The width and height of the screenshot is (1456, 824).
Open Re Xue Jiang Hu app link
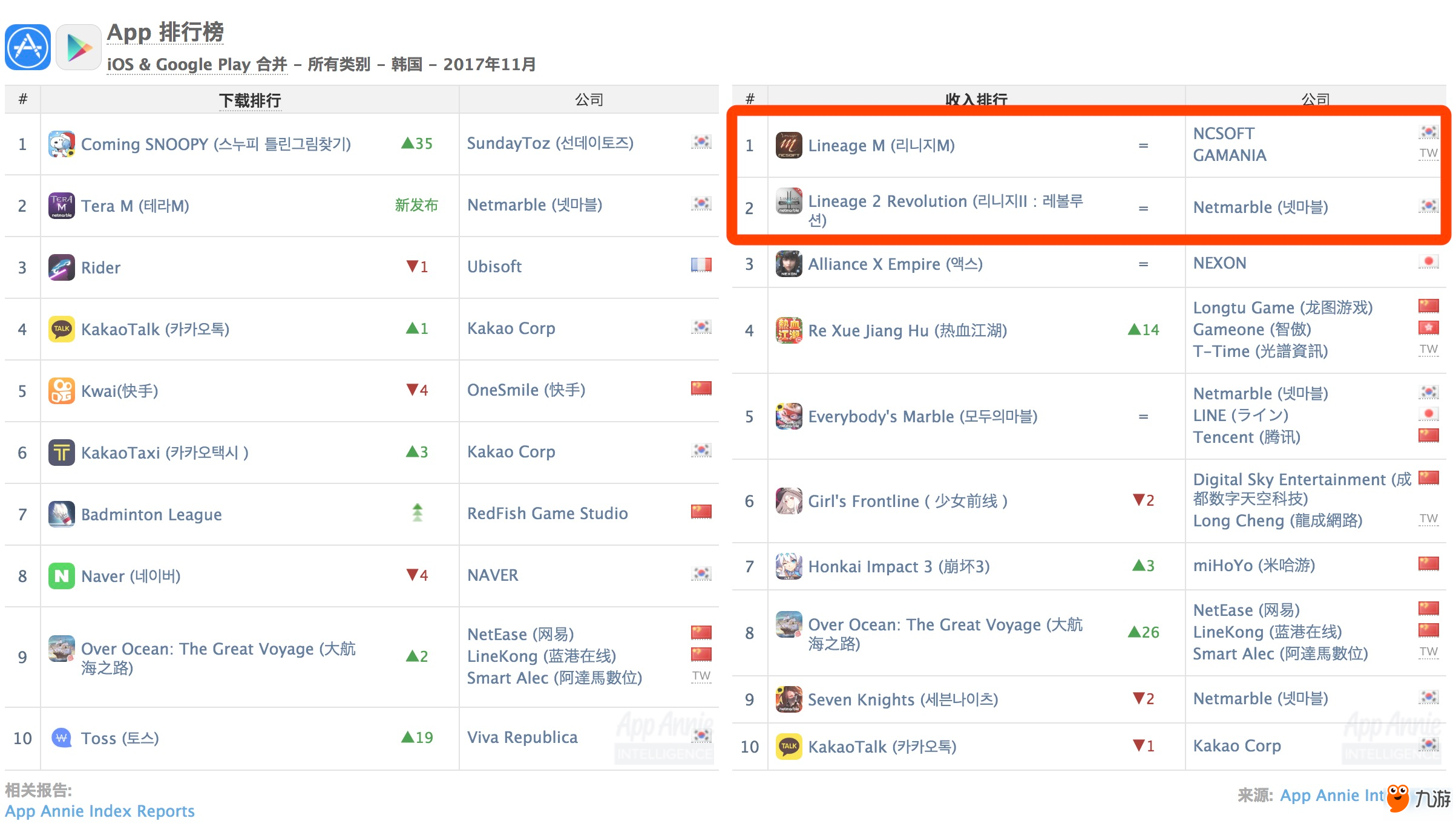pyautogui.click(x=907, y=330)
